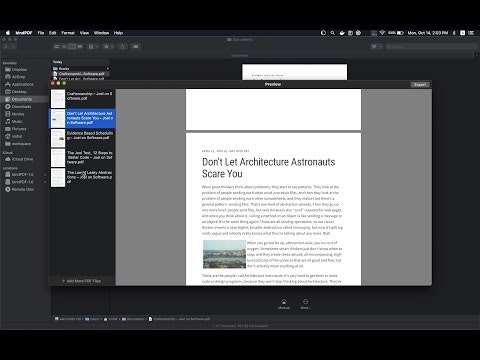Viewport: 480px width, 360px height.
Task: Open iCloud Drive in Finder sidebar
Action: coord(22,159)
